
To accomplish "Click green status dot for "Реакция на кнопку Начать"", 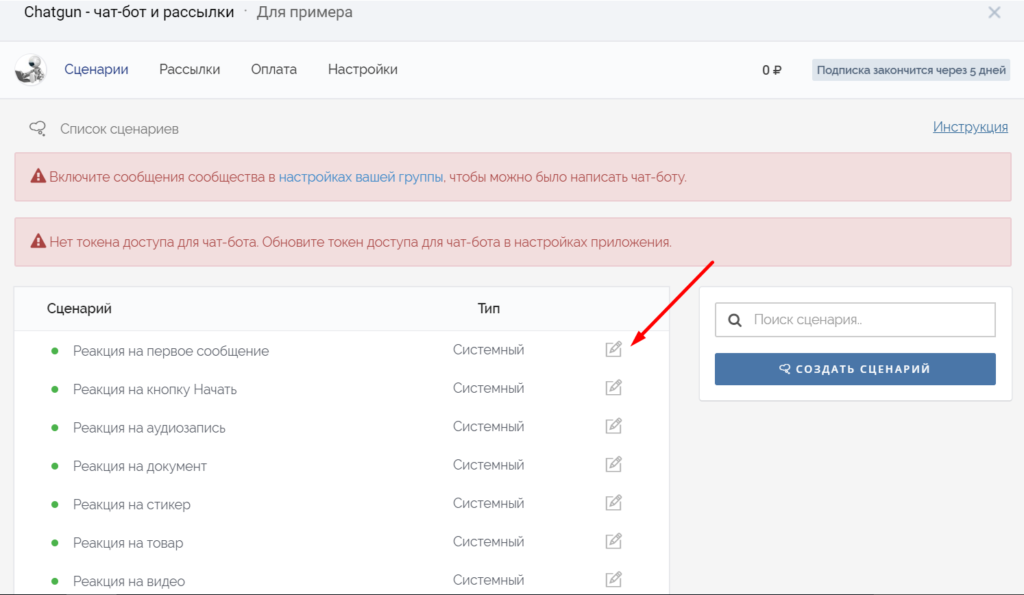I will tap(55, 389).
